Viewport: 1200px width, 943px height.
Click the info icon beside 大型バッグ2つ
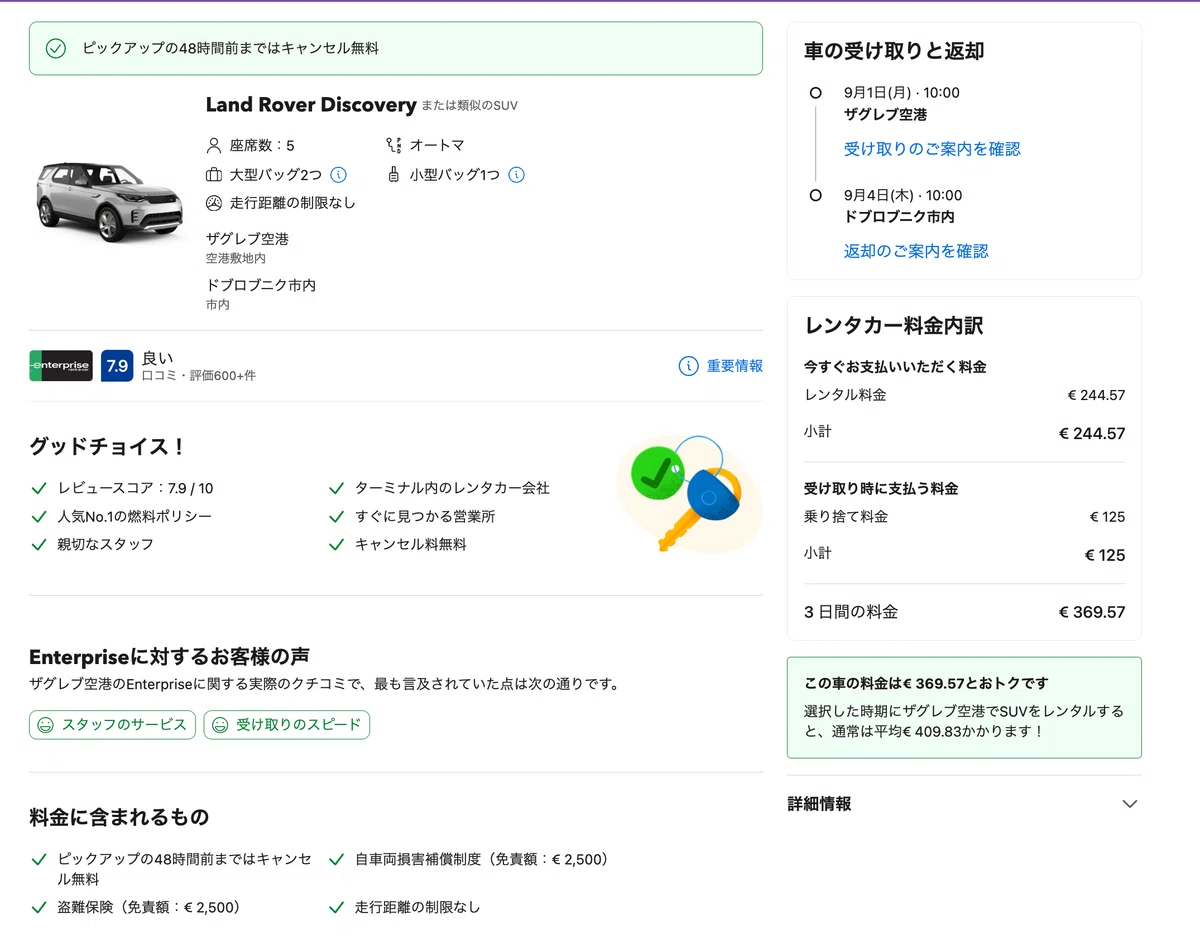tap(339, 175)
